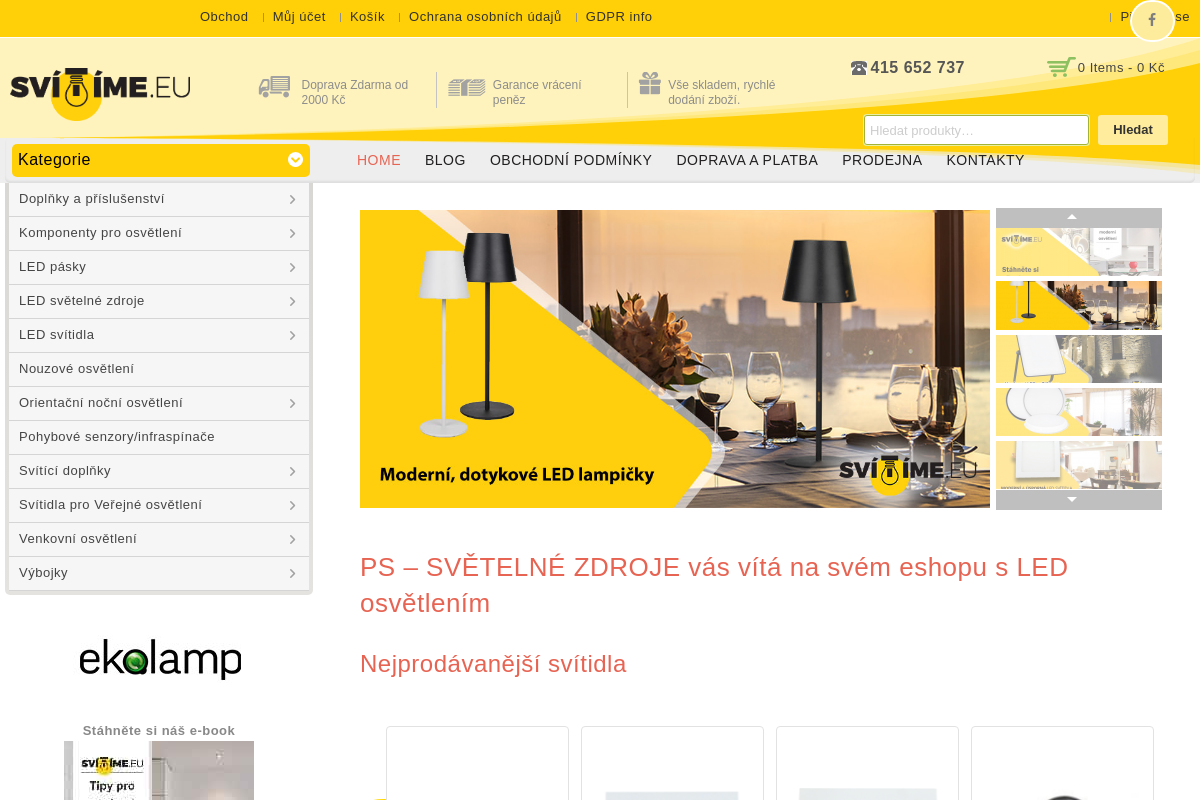Open the shopping cart icon

[x=1061, y=67]
